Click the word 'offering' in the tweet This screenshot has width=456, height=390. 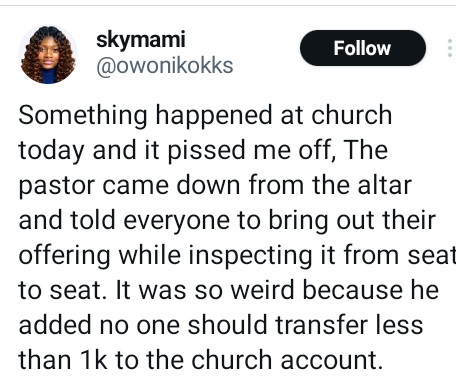click(x=64, y=256)
